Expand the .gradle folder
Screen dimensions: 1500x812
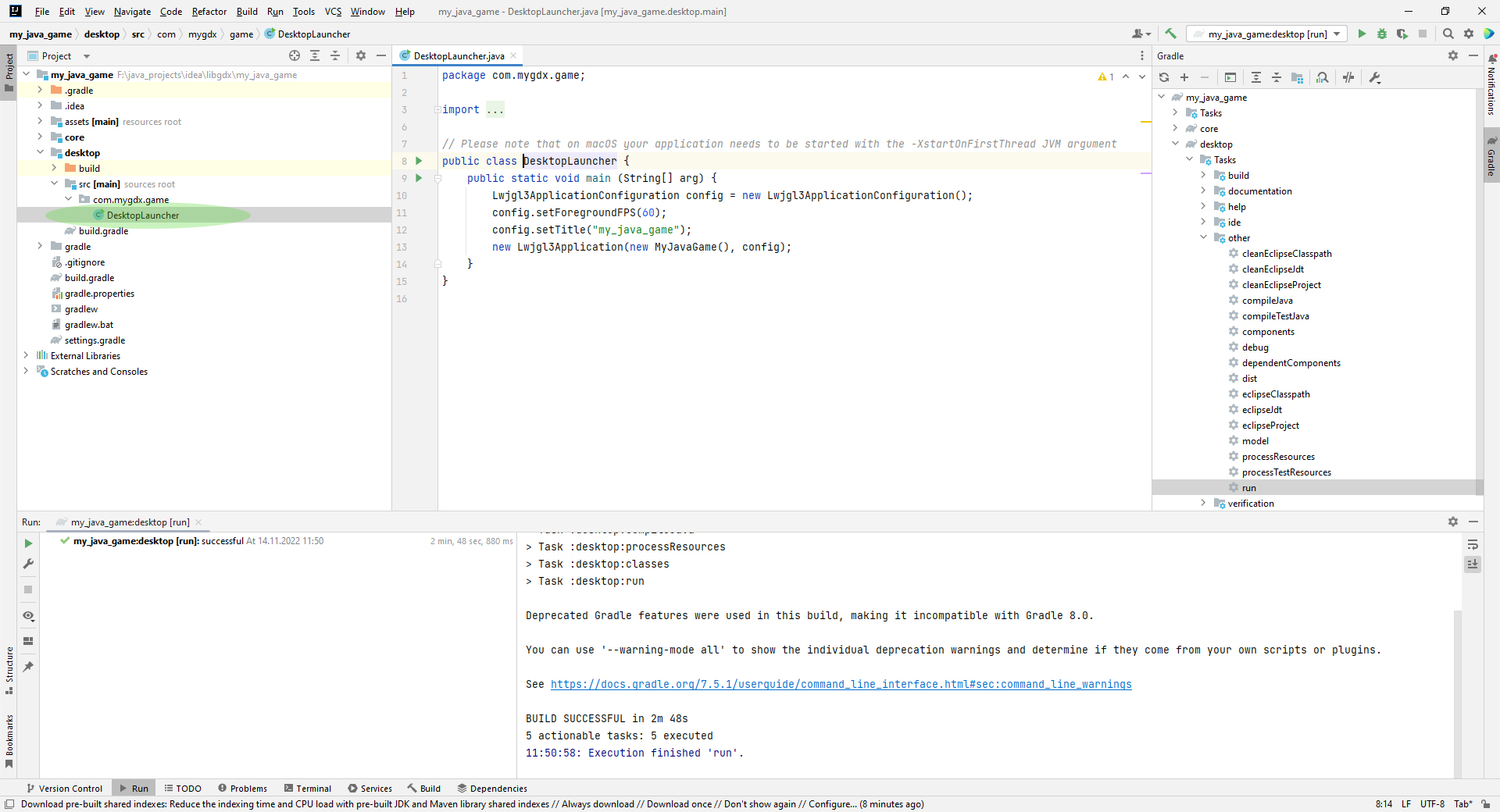40,90
